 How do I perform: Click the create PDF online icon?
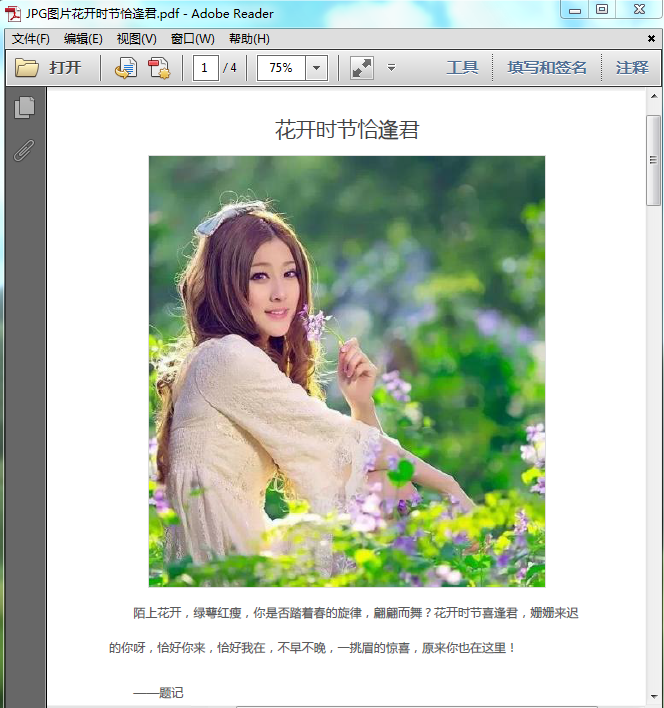pos(159,68)
